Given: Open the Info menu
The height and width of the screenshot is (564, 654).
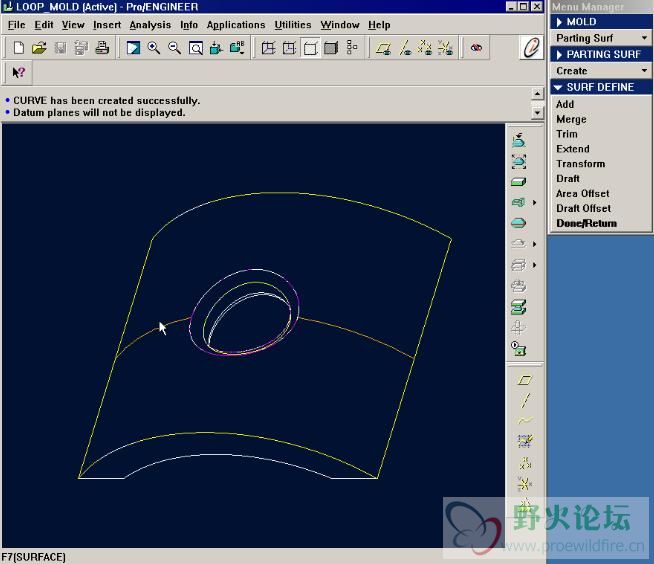Looking at the screenshot, I should coord(189,25).
